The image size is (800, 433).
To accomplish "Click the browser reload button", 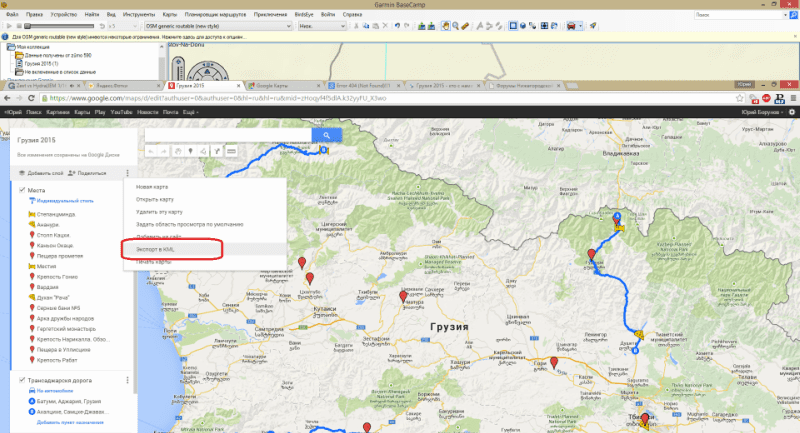I will tap(31, 98).
